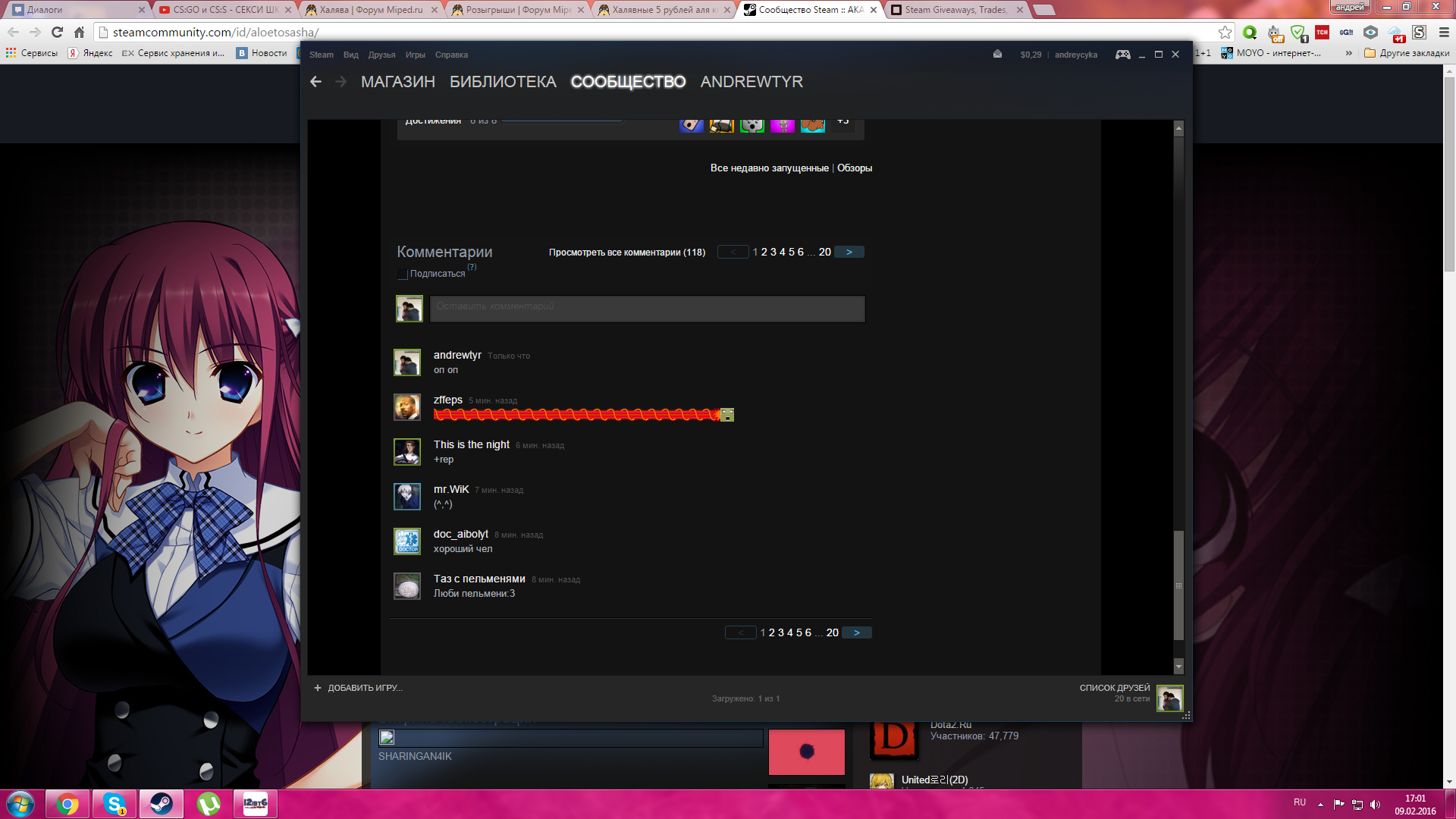
Task: Open Steam Big Picture controller icon
Action: click(1122, 55)
